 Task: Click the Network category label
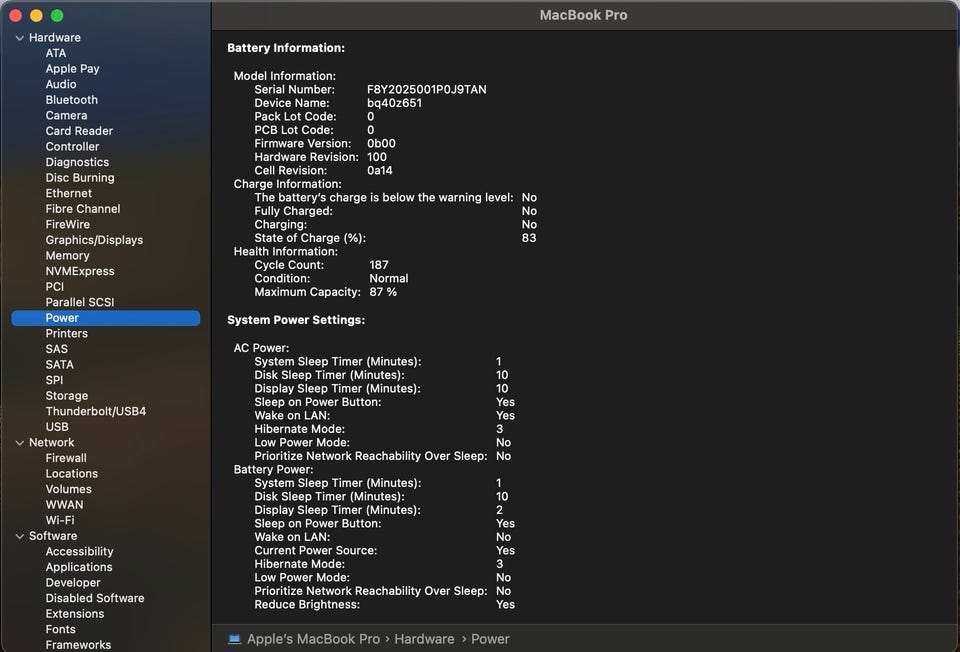[51, 443]
